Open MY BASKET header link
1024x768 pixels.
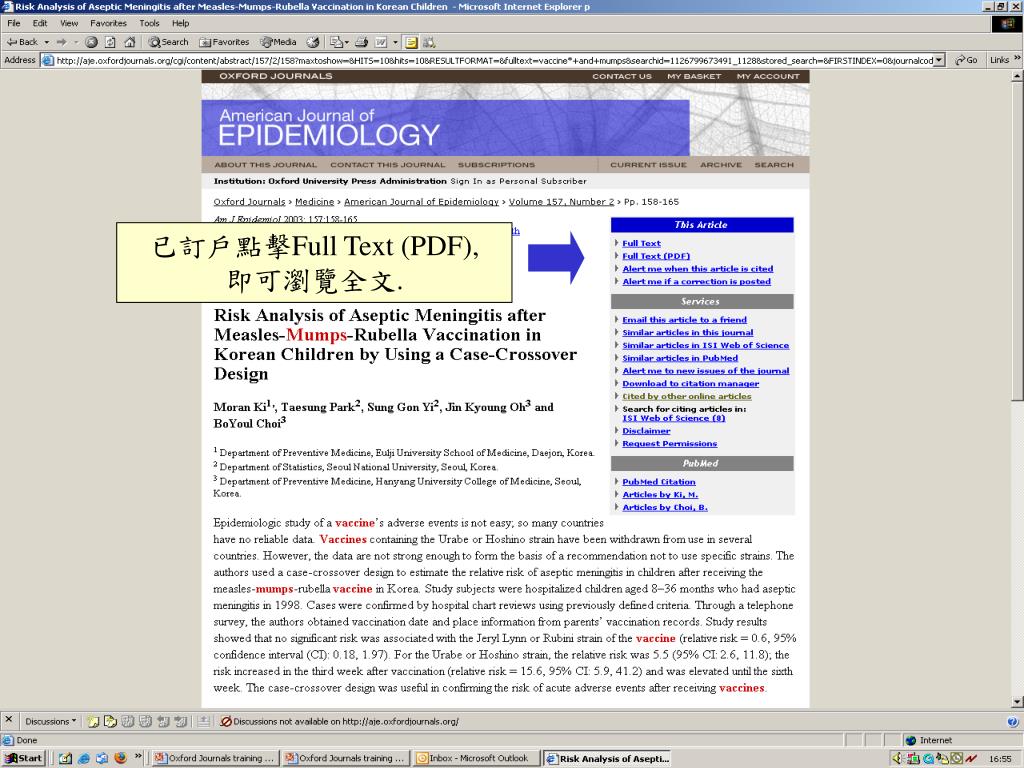tap(694, 76)
